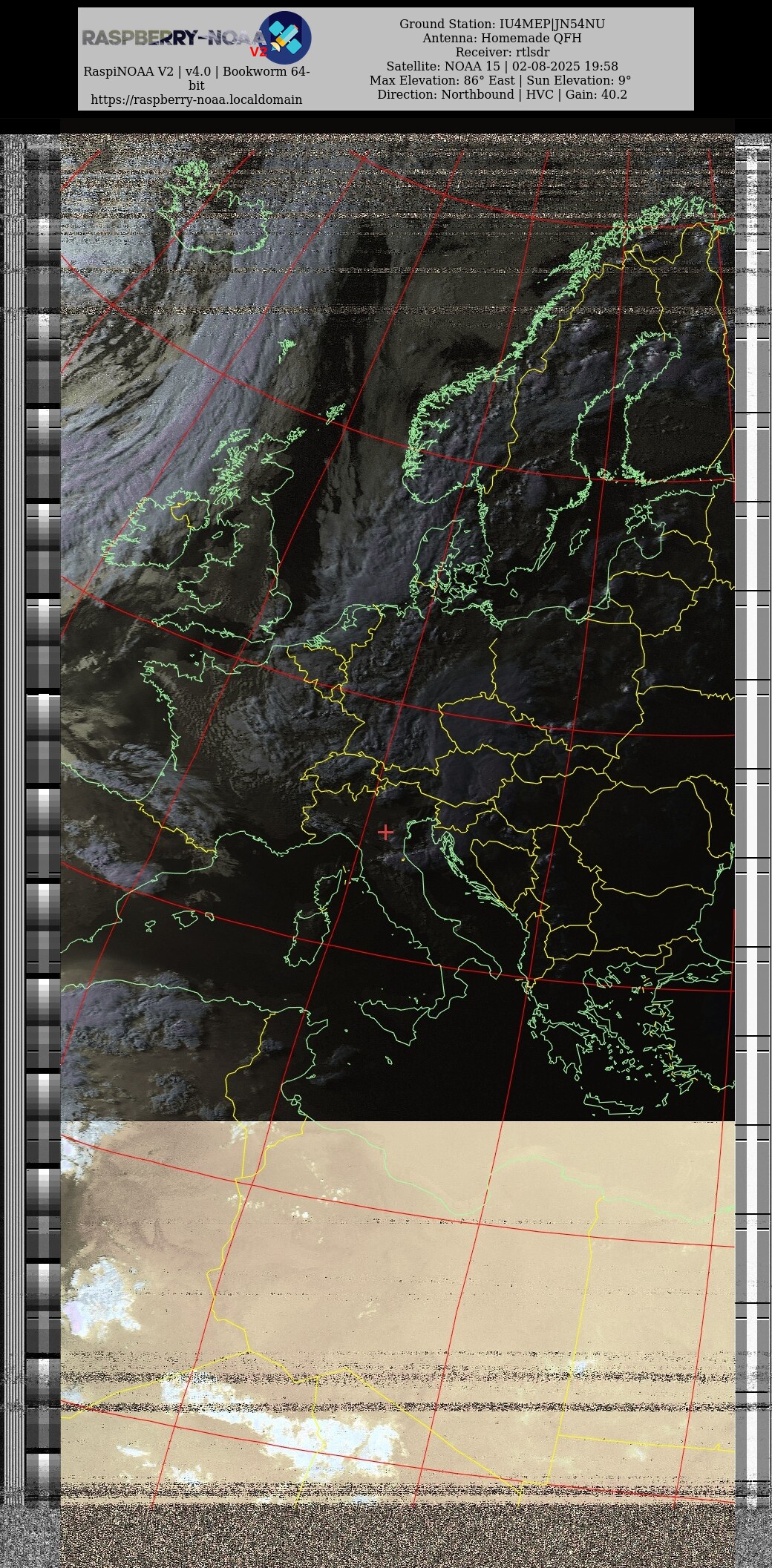
Task: Click the RASPBERRY-NOAA logo text
Action: coord(174,39)
